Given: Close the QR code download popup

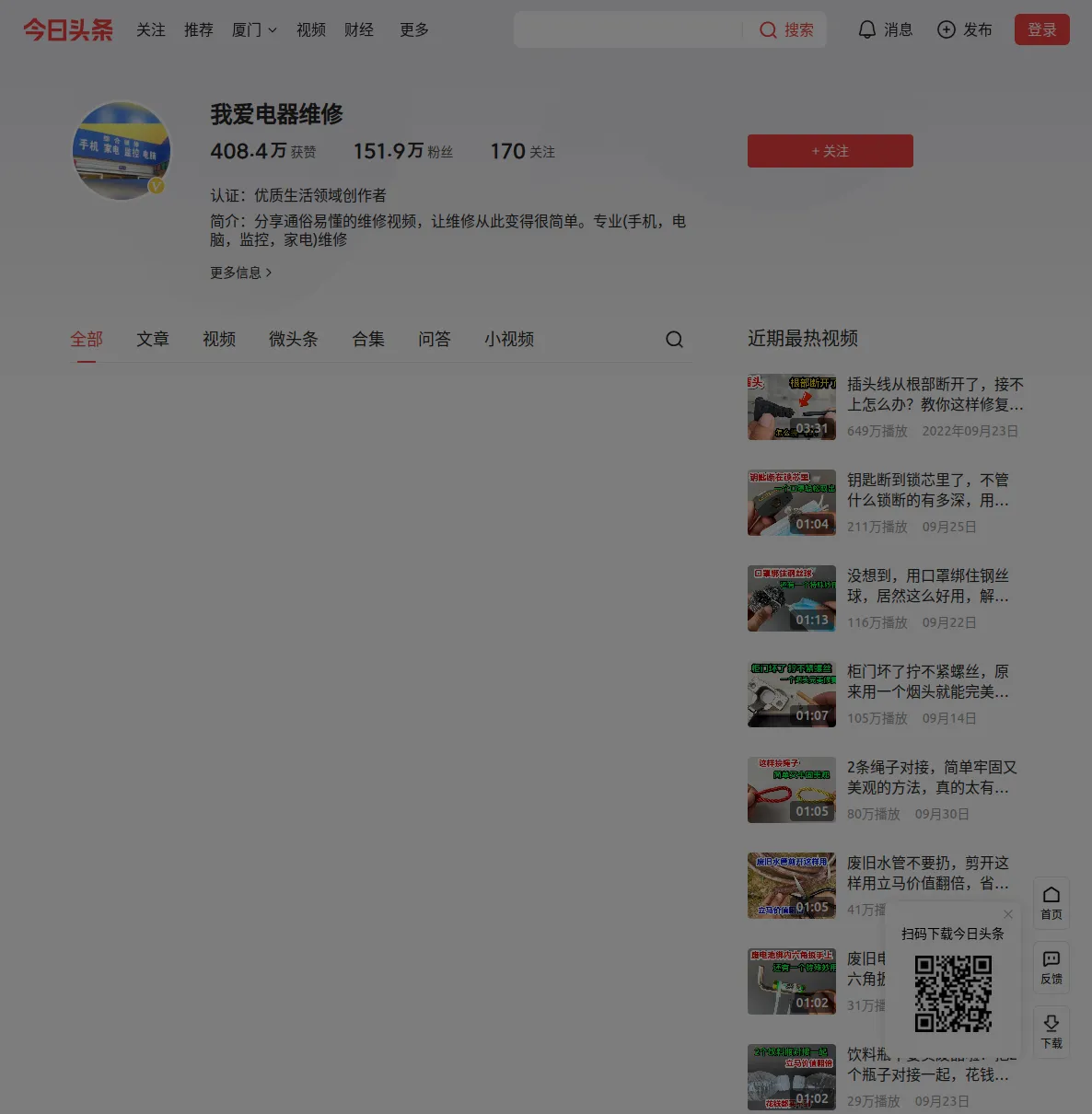Looking at the screenshot, I should [x=1008, y=914].
